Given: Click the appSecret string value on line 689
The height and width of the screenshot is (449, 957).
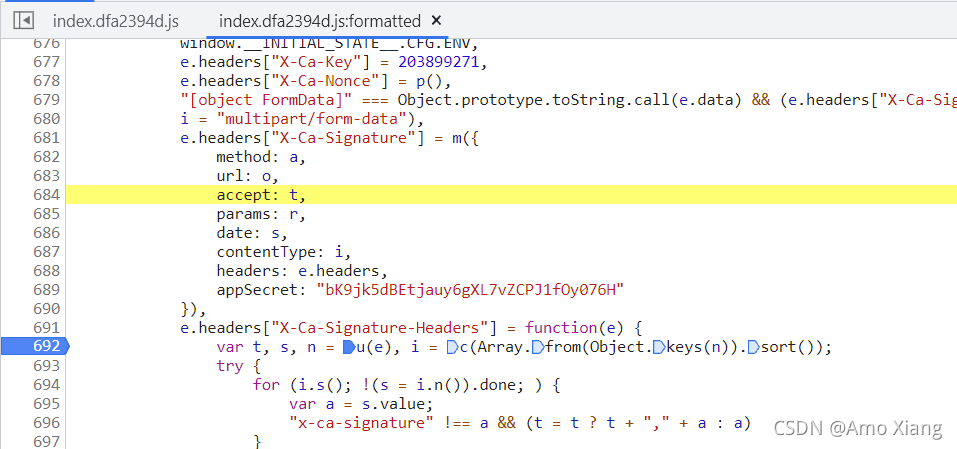Looking at the screenshot, I should coord(471,289).
